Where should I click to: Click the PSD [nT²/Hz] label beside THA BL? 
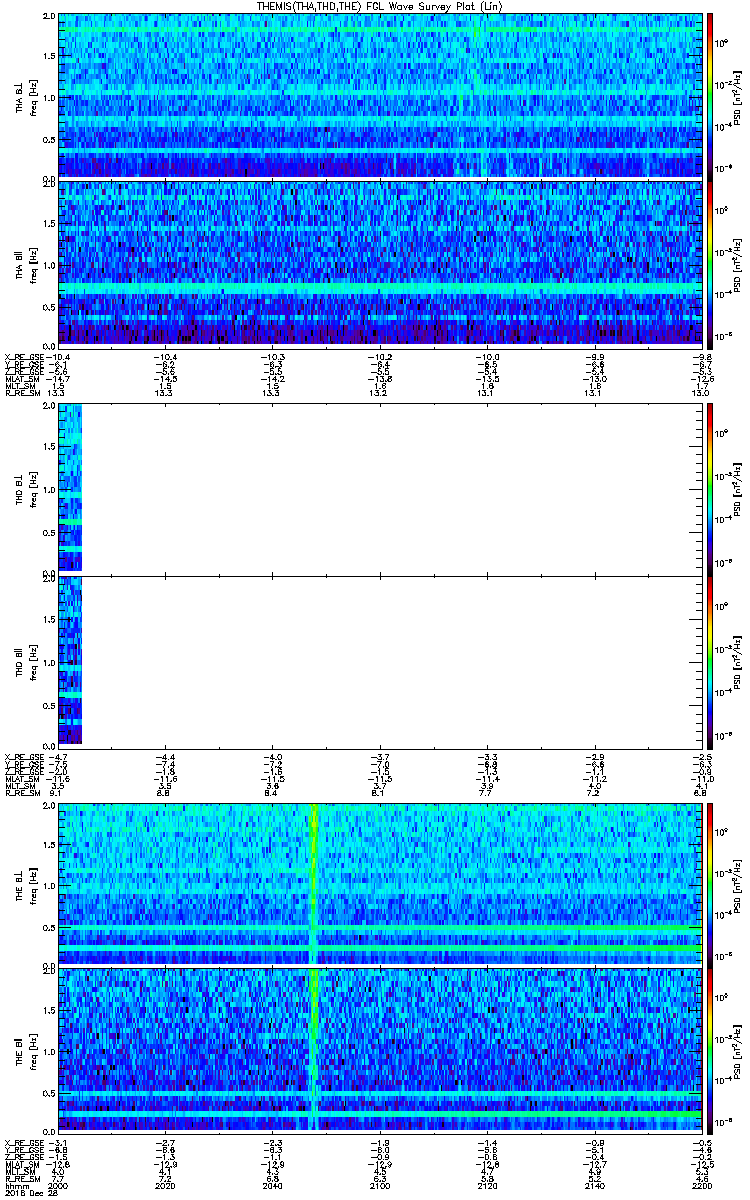pyautogui.click(x=737, y=96)
